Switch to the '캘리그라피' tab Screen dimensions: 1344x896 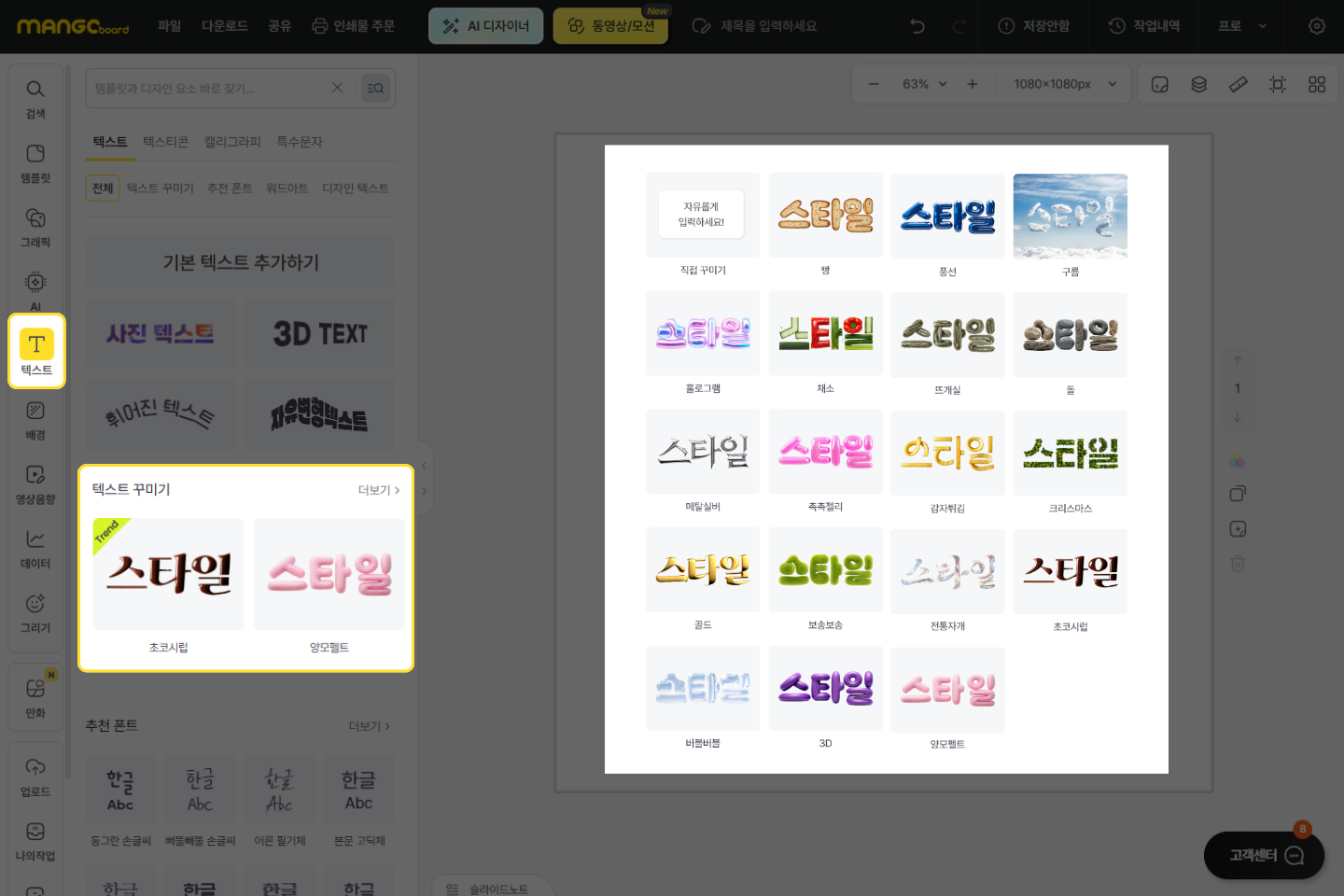[x=232, y=142]
